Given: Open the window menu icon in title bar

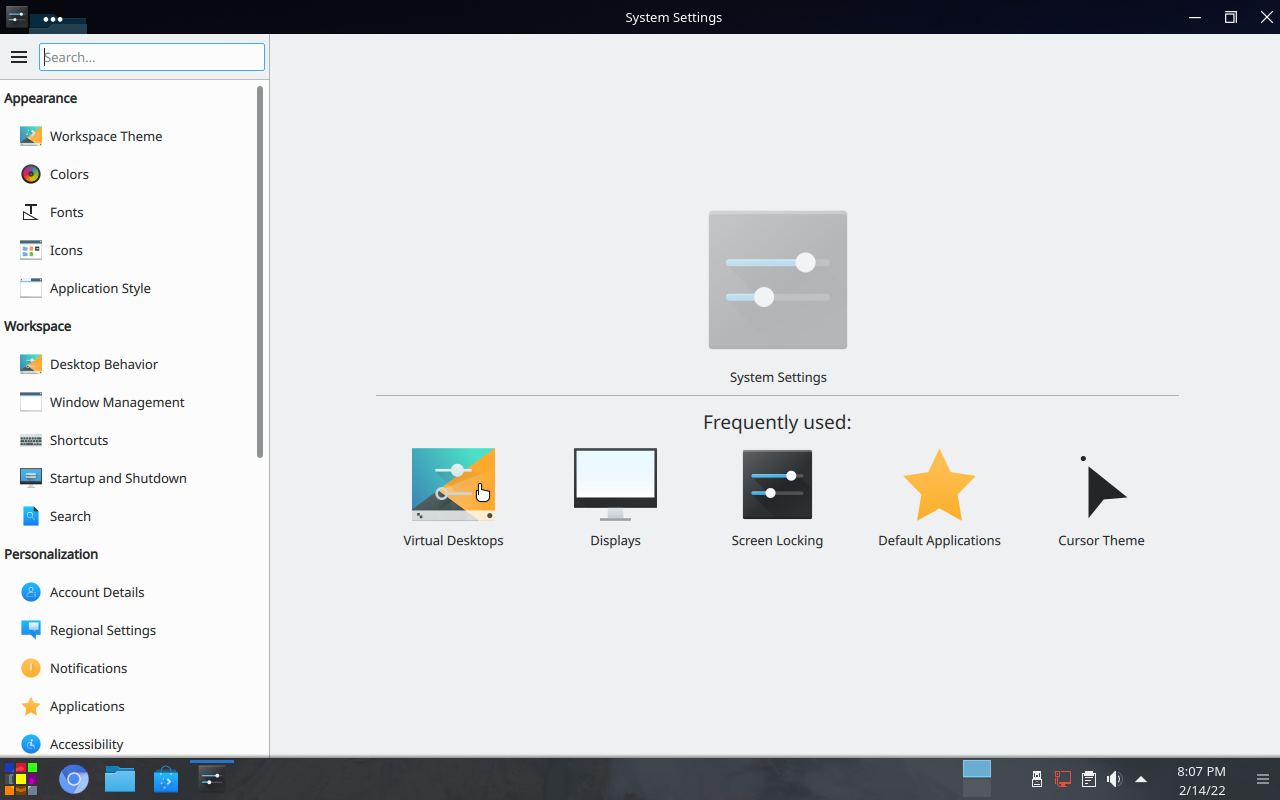Looking at the screenshot, I should pos(17,17).
